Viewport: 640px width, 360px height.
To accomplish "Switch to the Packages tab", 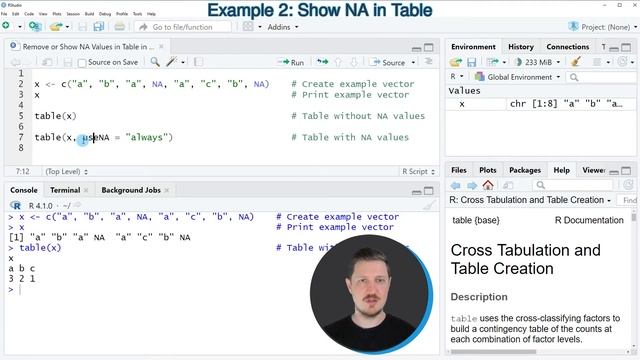I will [524, 170].
